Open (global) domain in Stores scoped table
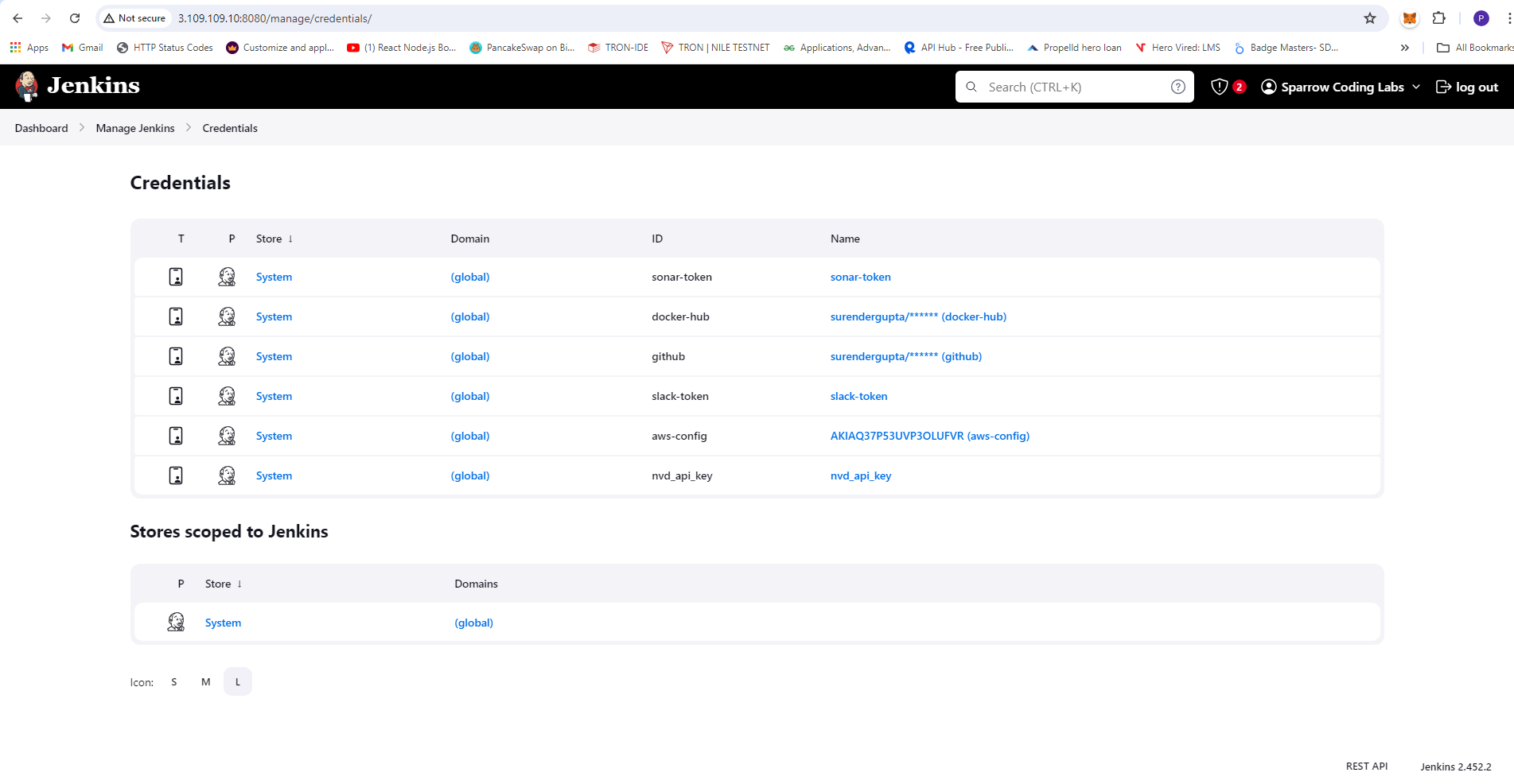The width and height of the screenshot is (1514, 784). pyautogui.click(x=473, y=623)
